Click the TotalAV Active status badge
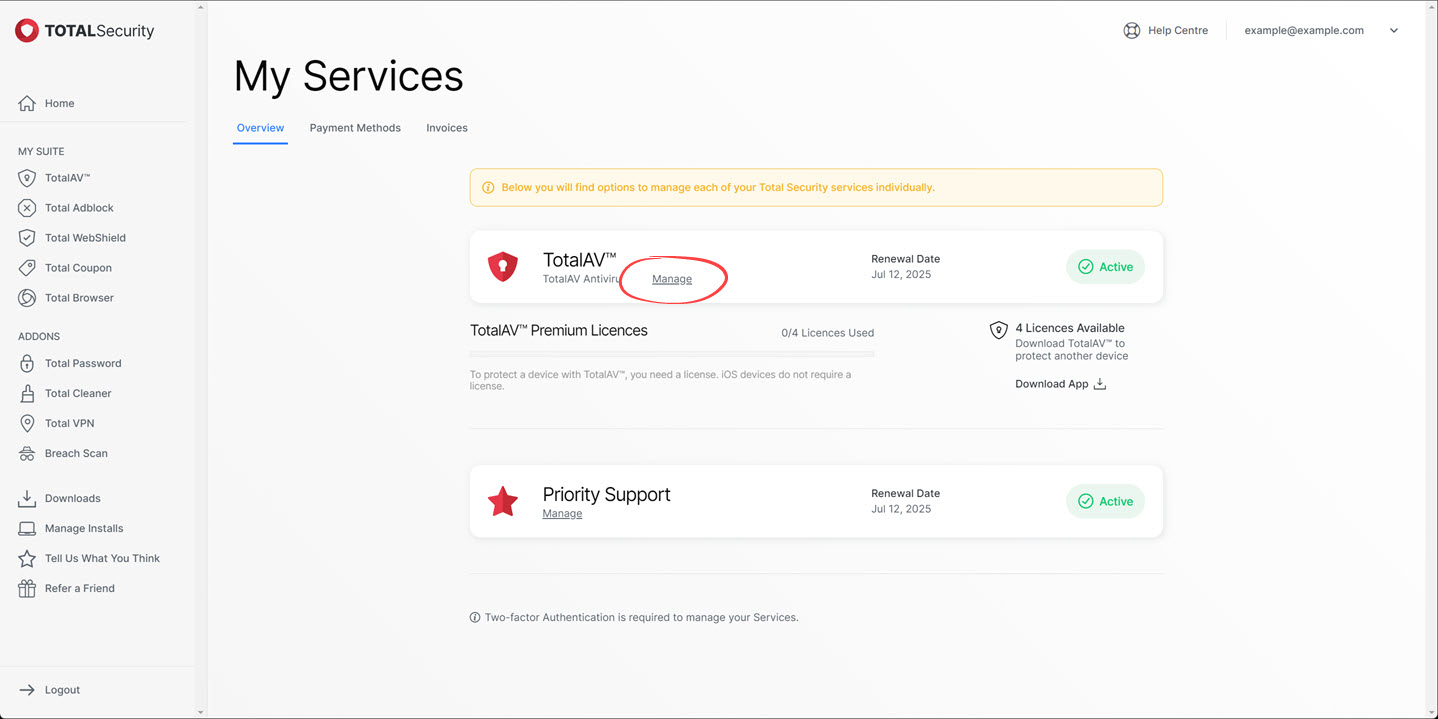Image resolution: width=1438 pixels, height=719 pixels. coord(1105,267)
